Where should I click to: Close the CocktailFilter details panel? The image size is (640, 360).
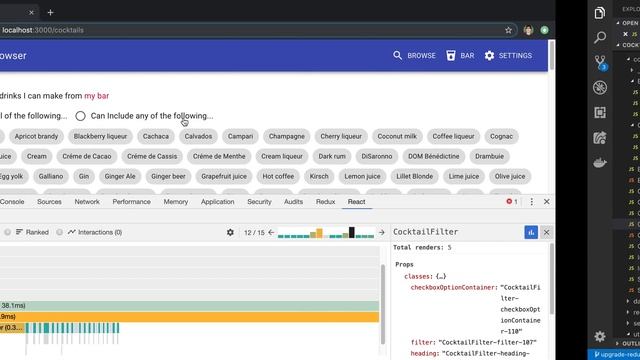point(547,232)
